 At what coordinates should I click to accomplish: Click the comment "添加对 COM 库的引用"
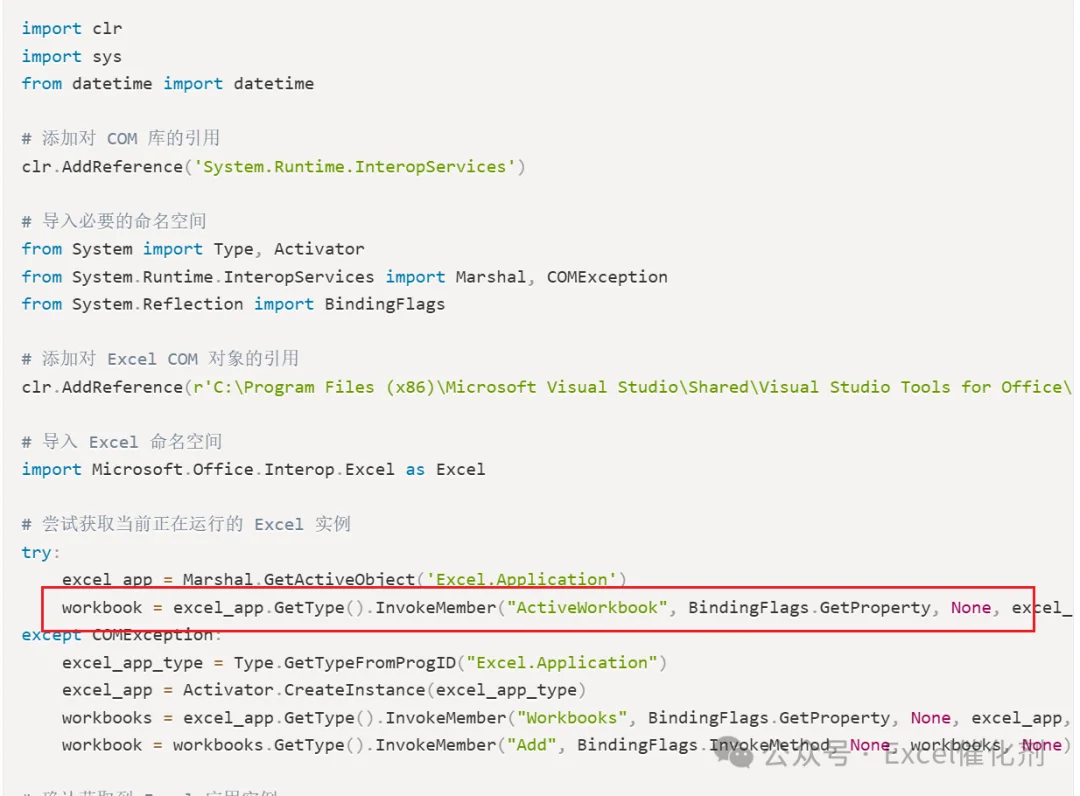[121, 138]
